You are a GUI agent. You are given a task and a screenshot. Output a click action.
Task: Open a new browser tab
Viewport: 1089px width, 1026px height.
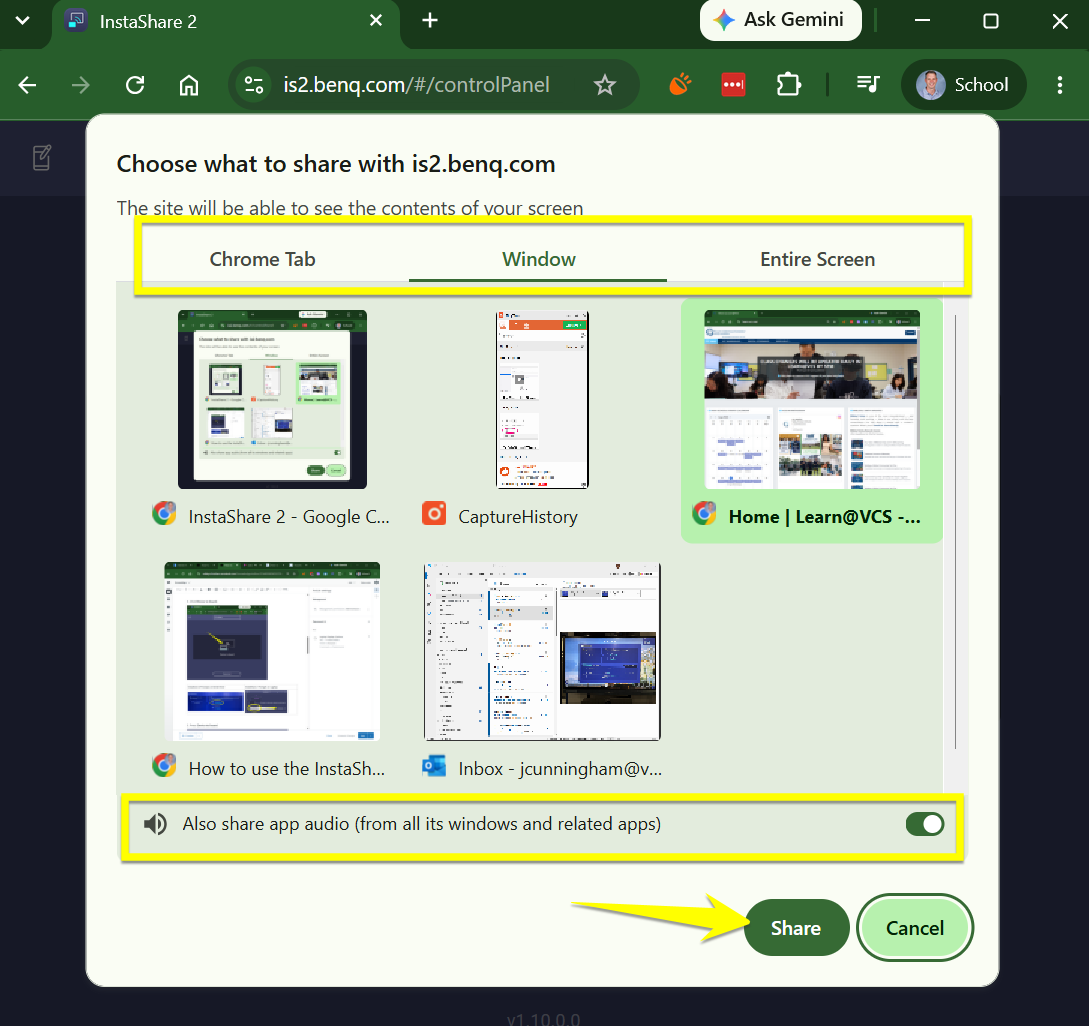pos(430,21)
